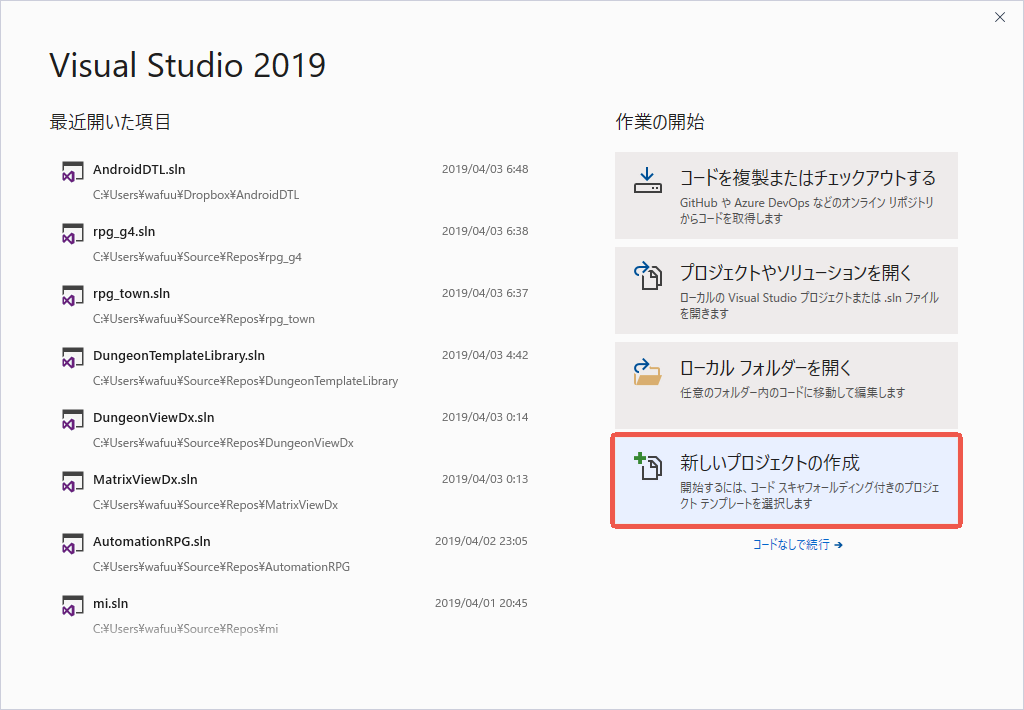The image size is (1024, 710).
Task: Click description mentioning スキャフォールディング付きのプロジェクト テンプレート
Action: [x=810, y=496]
